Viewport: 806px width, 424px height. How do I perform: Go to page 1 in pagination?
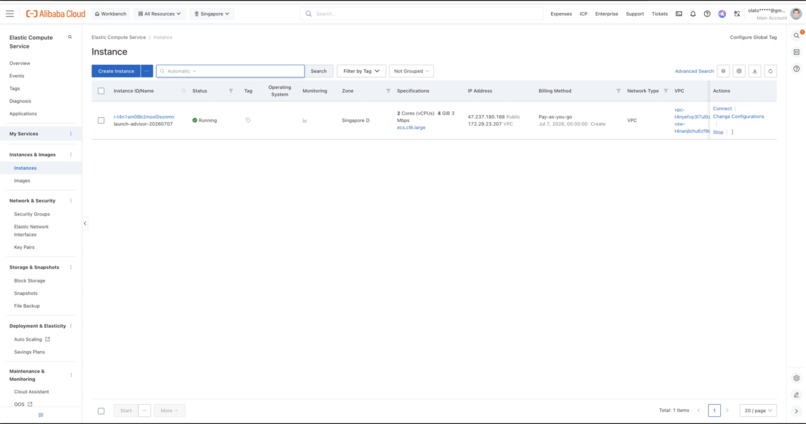tap(714, 411)
